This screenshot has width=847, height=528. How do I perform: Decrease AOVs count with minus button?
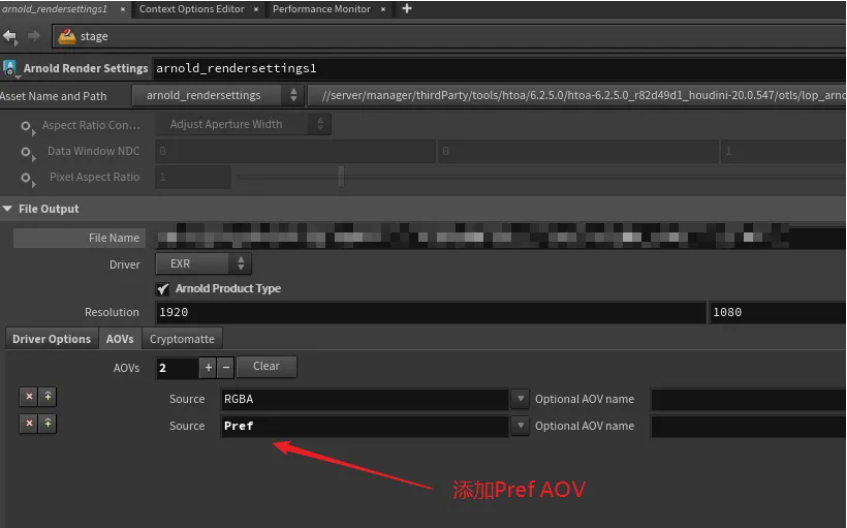[x=226, y=367]
